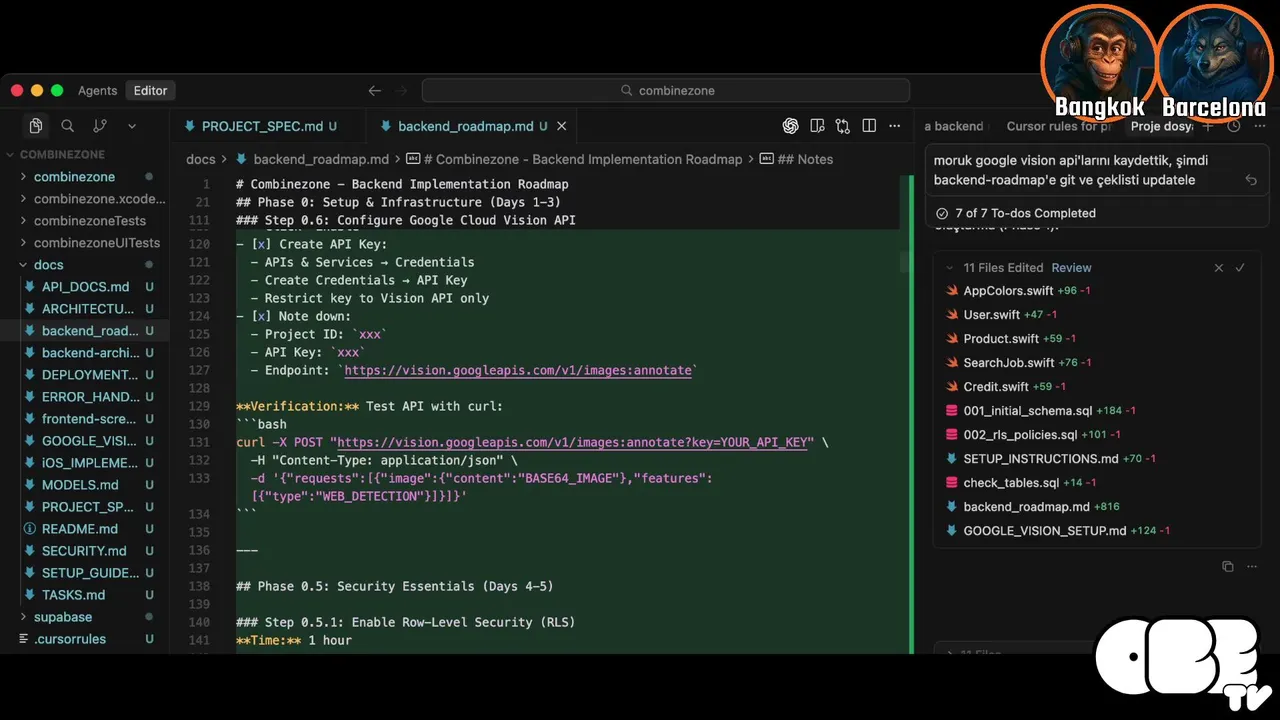Open response more options ellipsis
1280x720 pixels.
[1250, 567]
